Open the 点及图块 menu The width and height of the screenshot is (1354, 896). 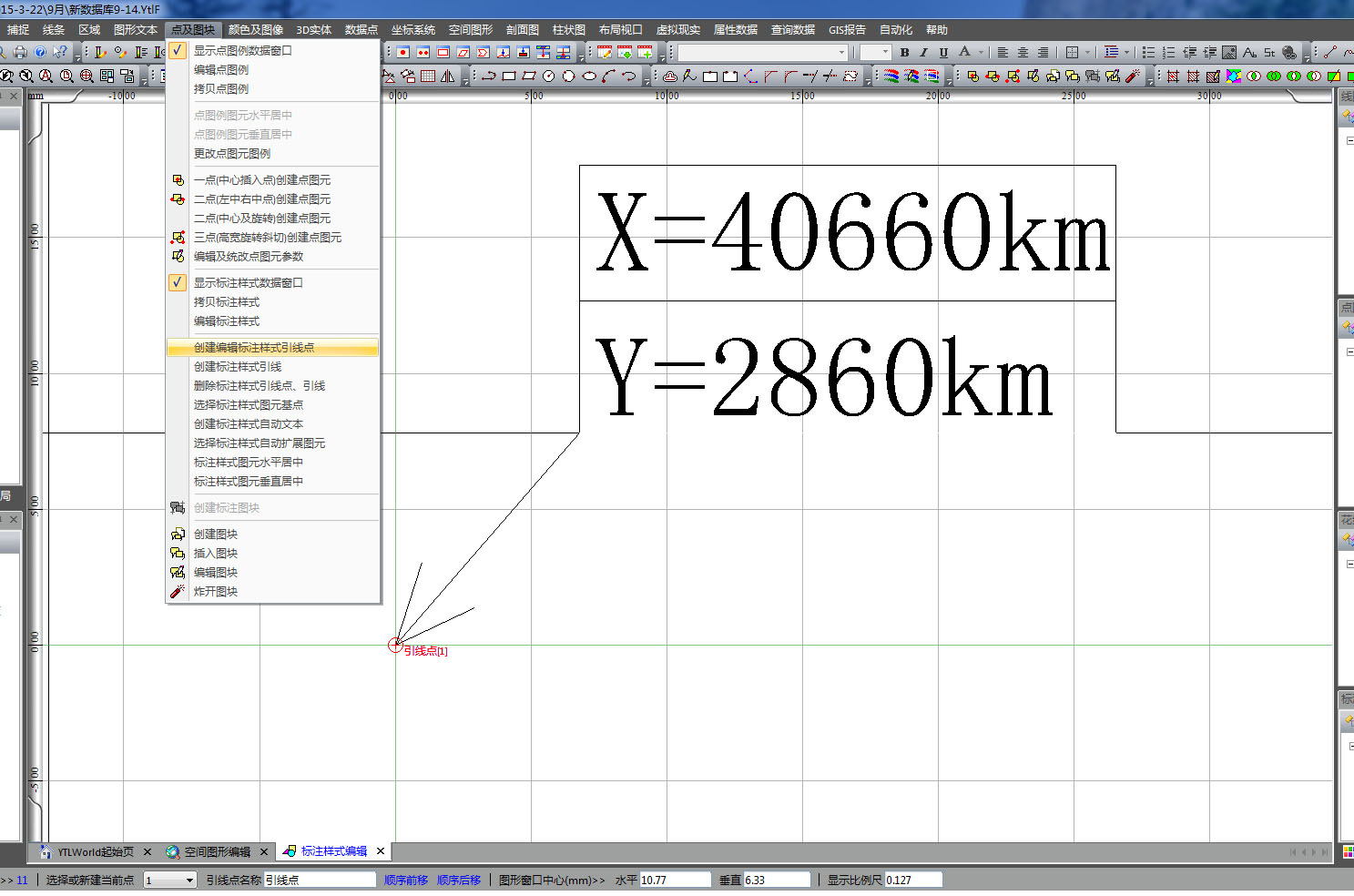pyautogui.click(x=193, y=30)
